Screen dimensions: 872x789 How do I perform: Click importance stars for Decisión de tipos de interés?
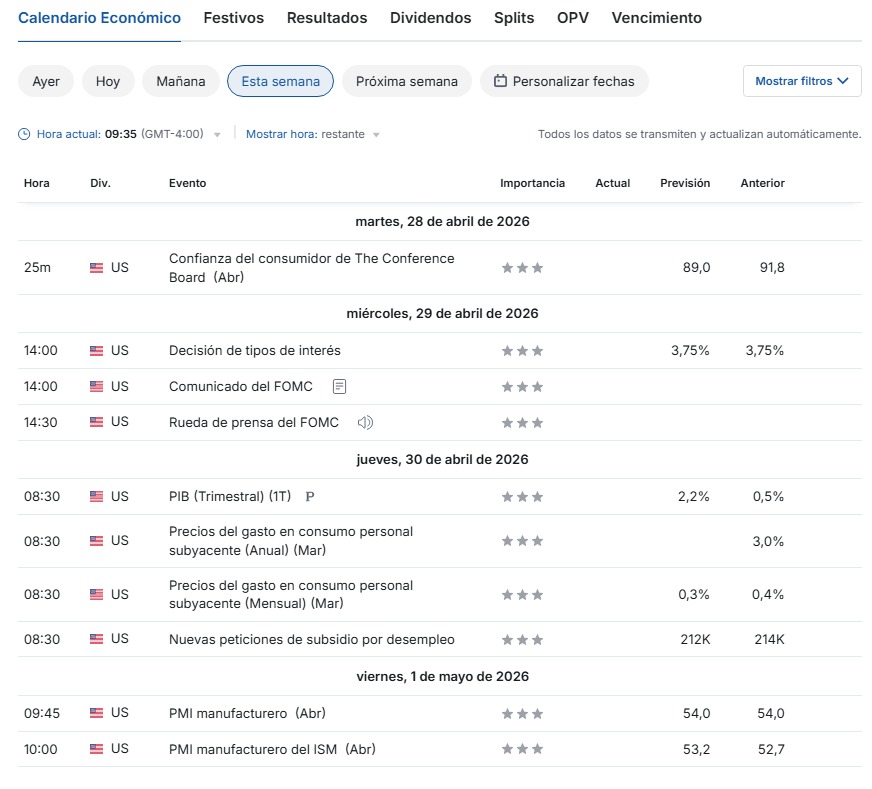[522, 351]
